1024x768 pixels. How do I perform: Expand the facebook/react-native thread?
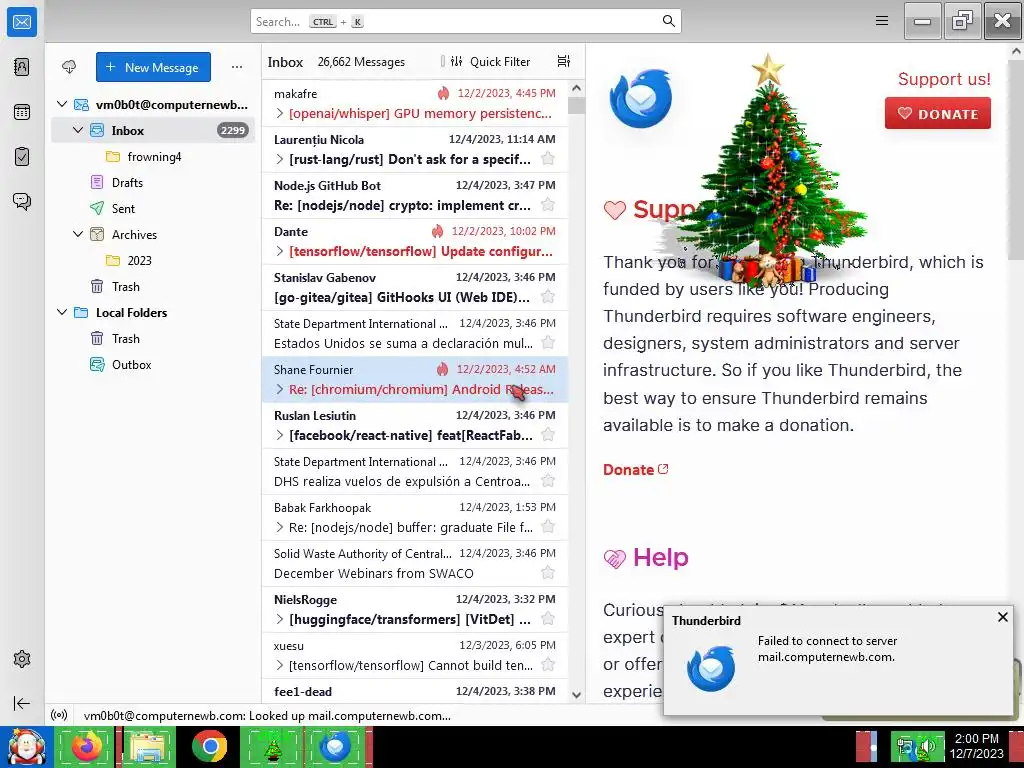280,436
